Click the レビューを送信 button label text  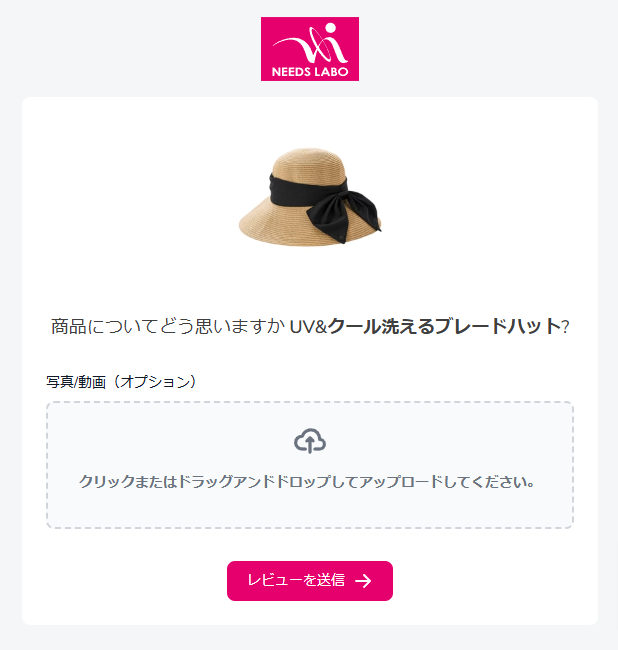pyautogui.click(x=296, y=580)
